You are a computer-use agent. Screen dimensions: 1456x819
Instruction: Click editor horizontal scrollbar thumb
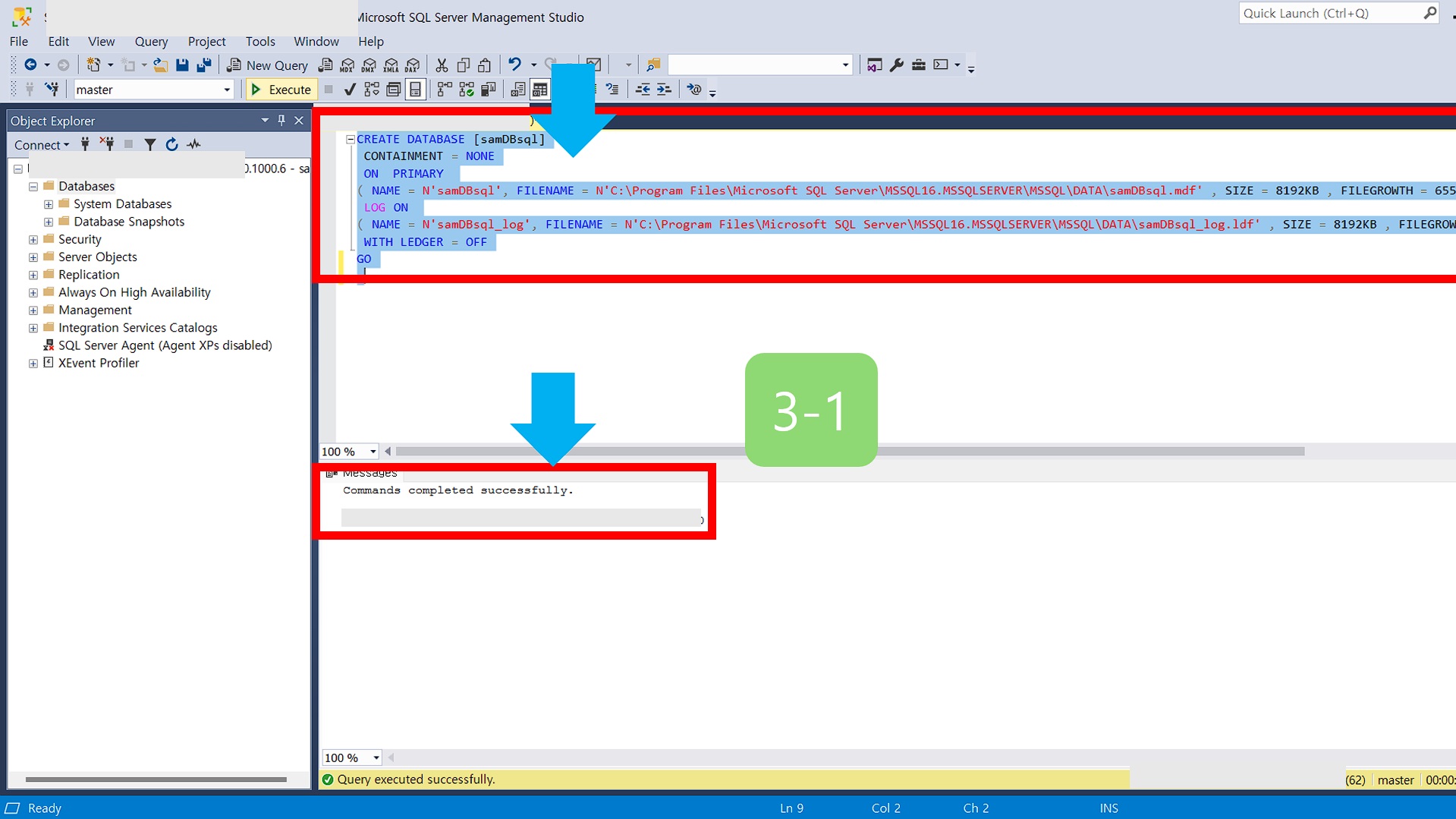(850, 452)
